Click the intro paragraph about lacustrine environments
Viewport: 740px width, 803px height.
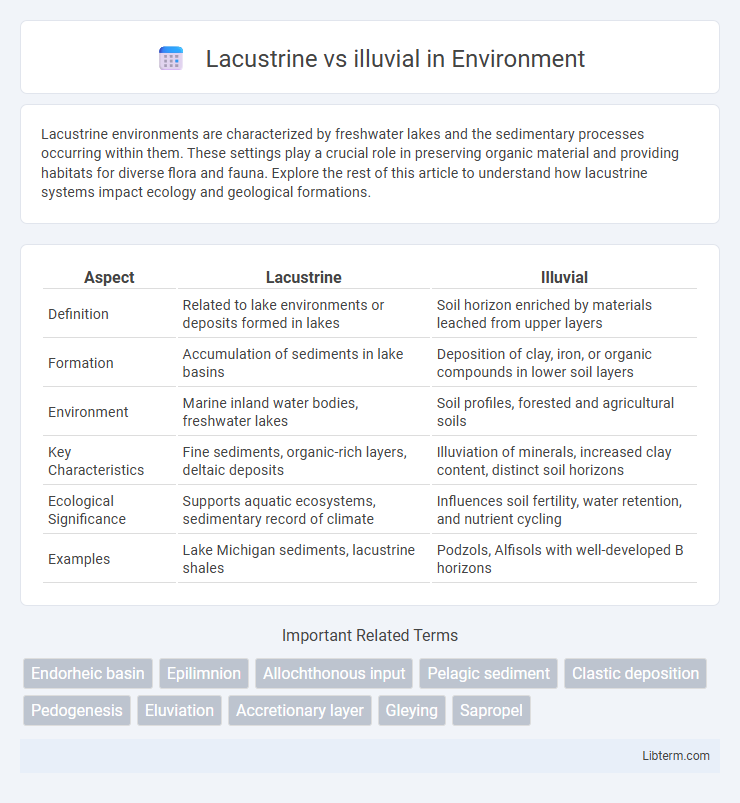coord(360,163)
